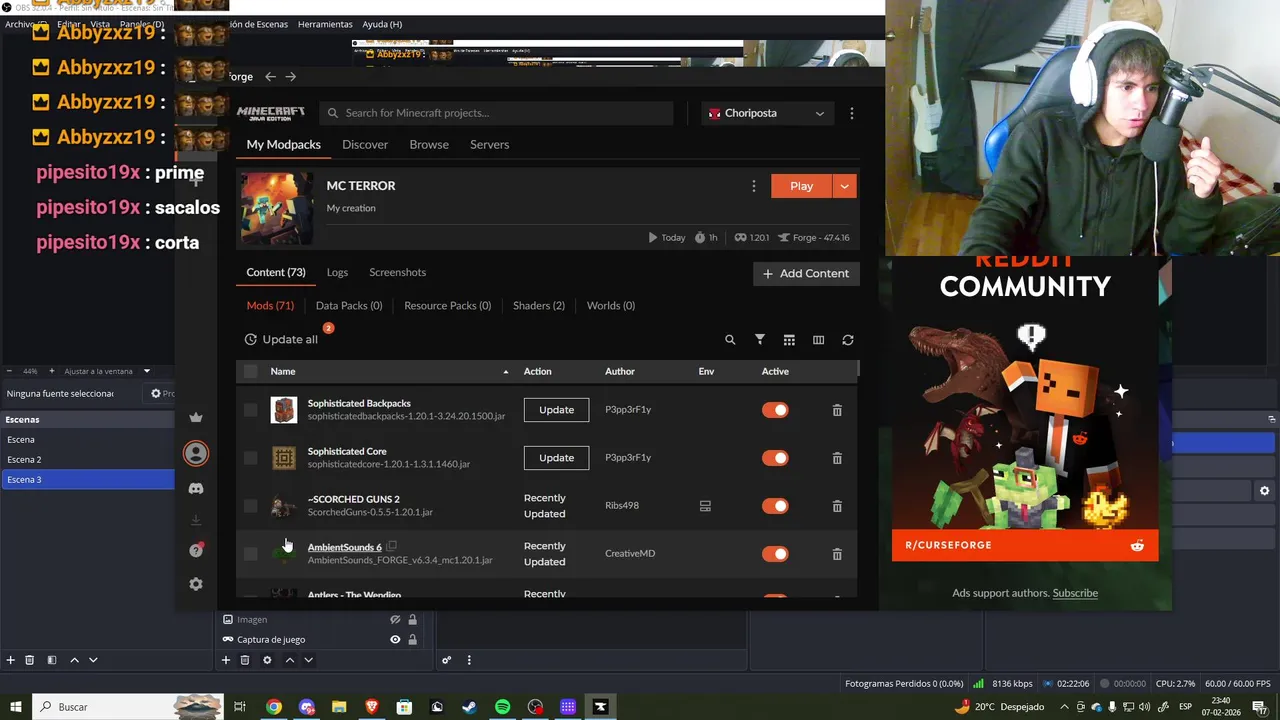Click the CurseForge back arrow

pyautogui.click(x=270, y=76)
